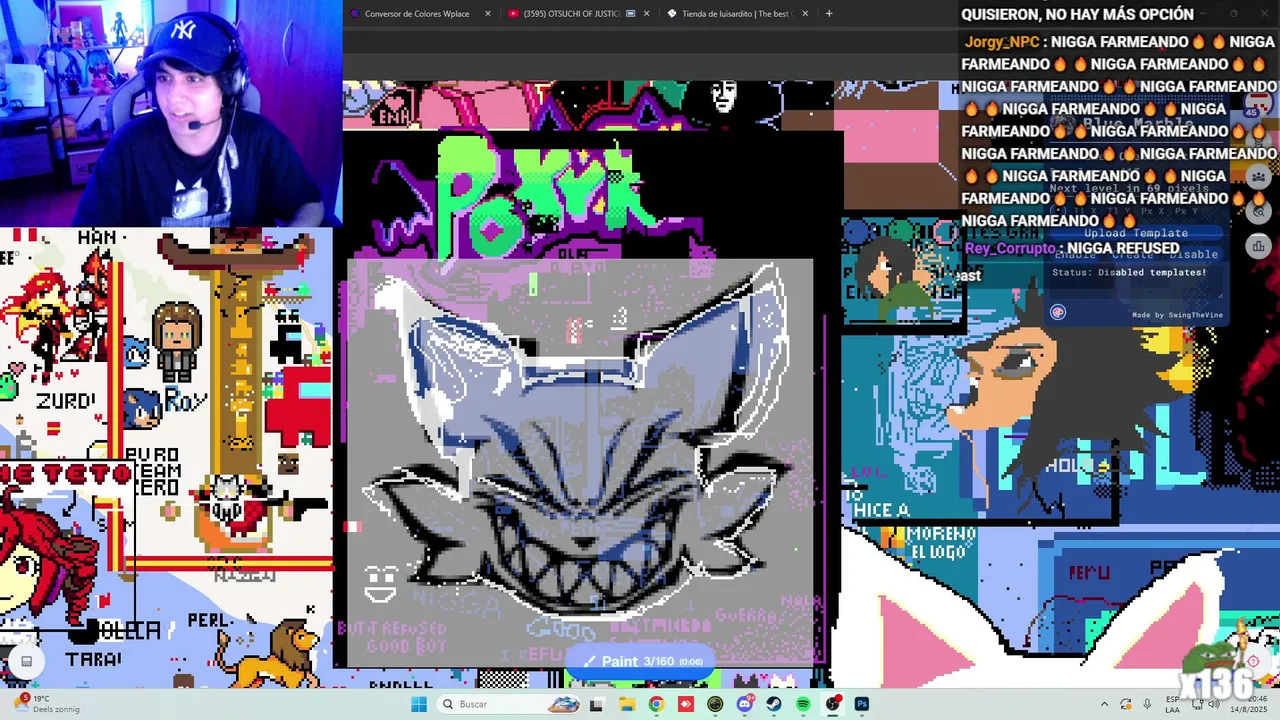Open the color palette icon in Blue Marble
Image resolution: width=1280 pixels, height=720 pixels.
click(1058, 312)
